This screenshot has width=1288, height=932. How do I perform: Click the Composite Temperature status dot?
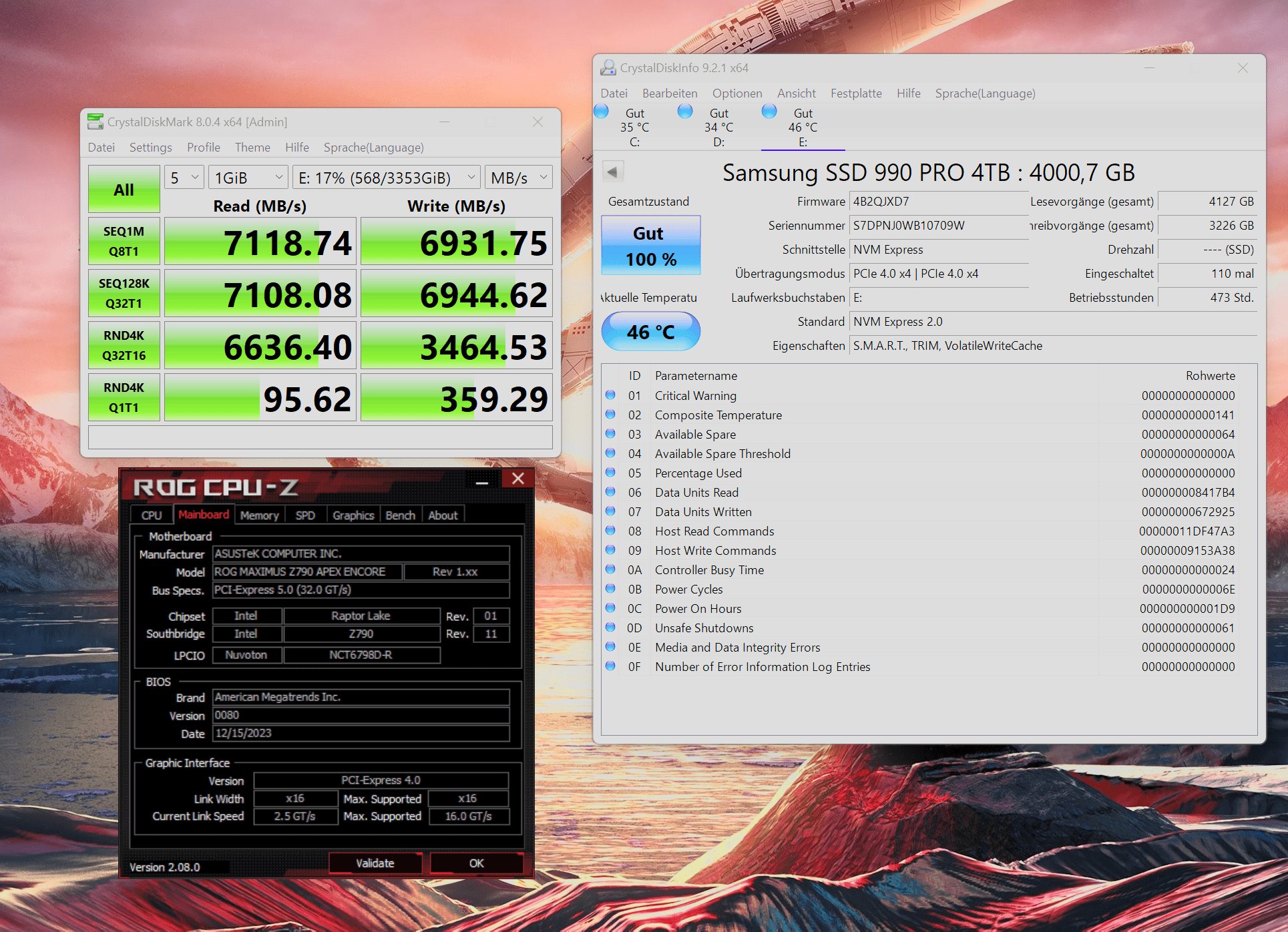(610, 414)
